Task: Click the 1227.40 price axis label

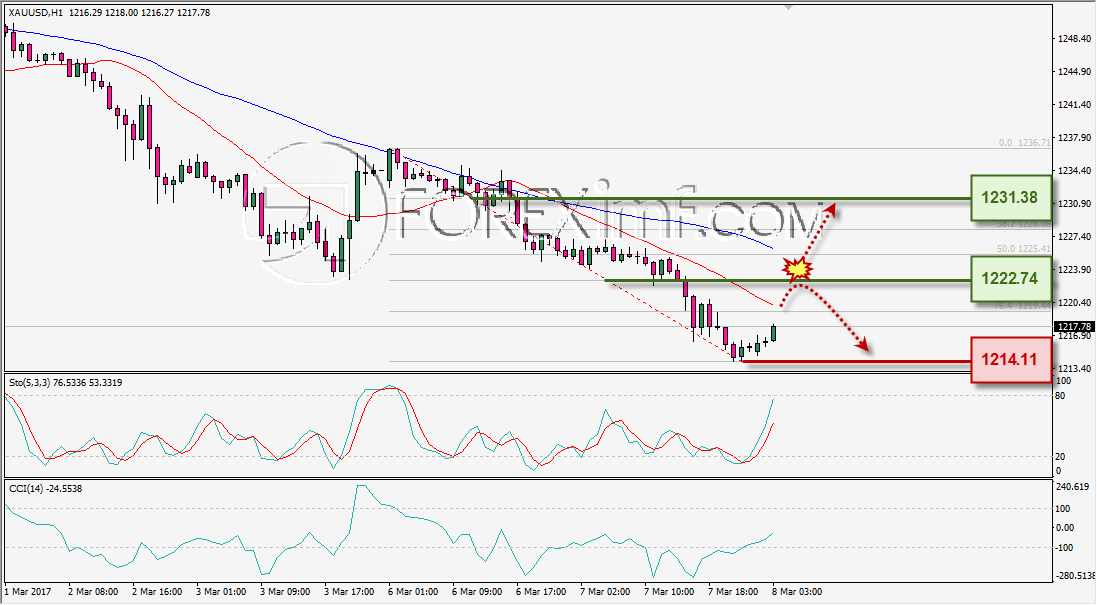Action: (x=1075, y=236)
